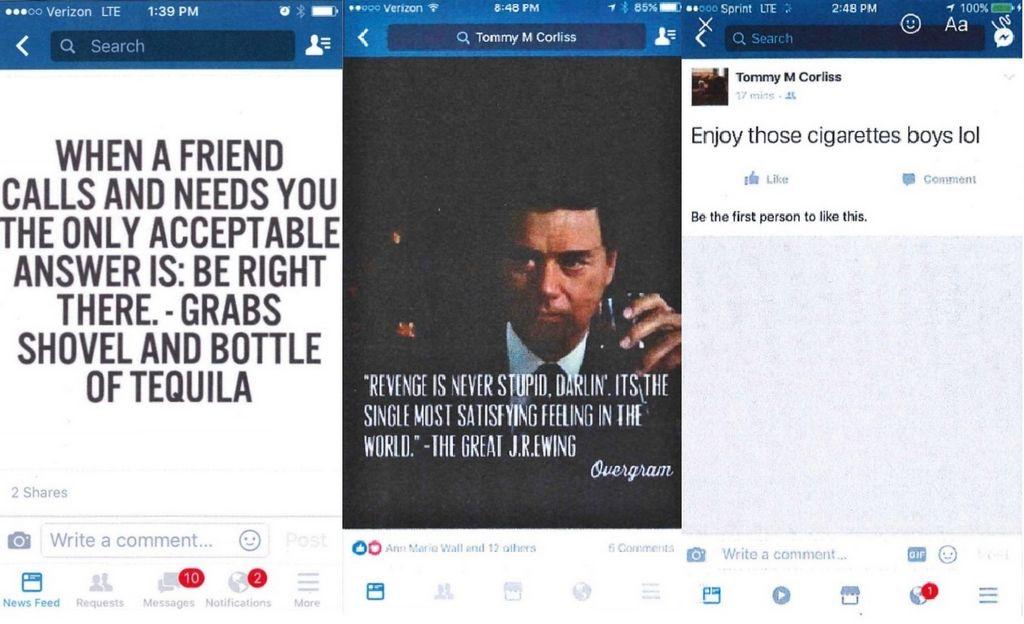
Task: Open the Marketplace storefront icon in bottom bar
Action: (849, 595)
